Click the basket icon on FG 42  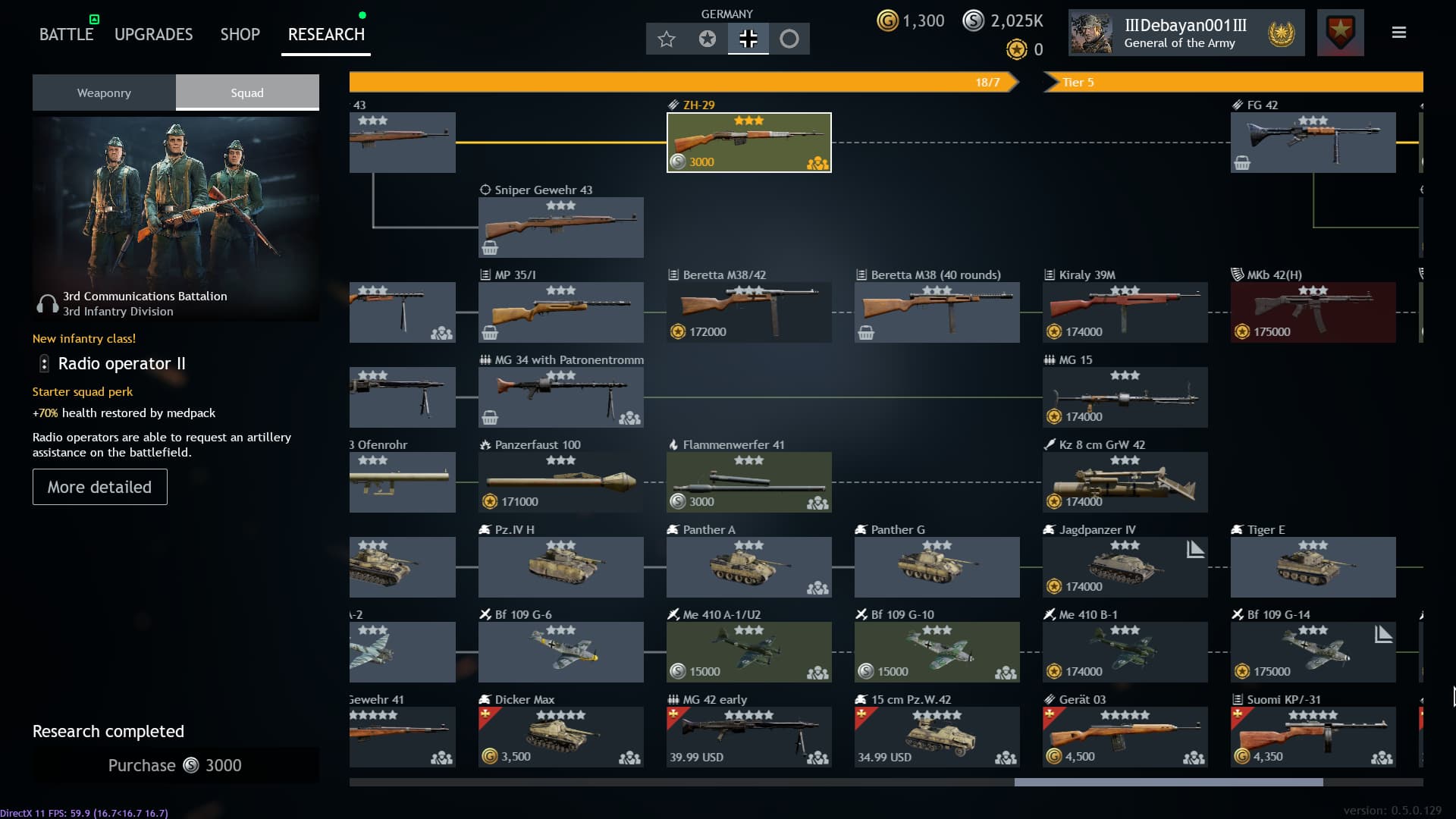click(x=1242, y=163)
